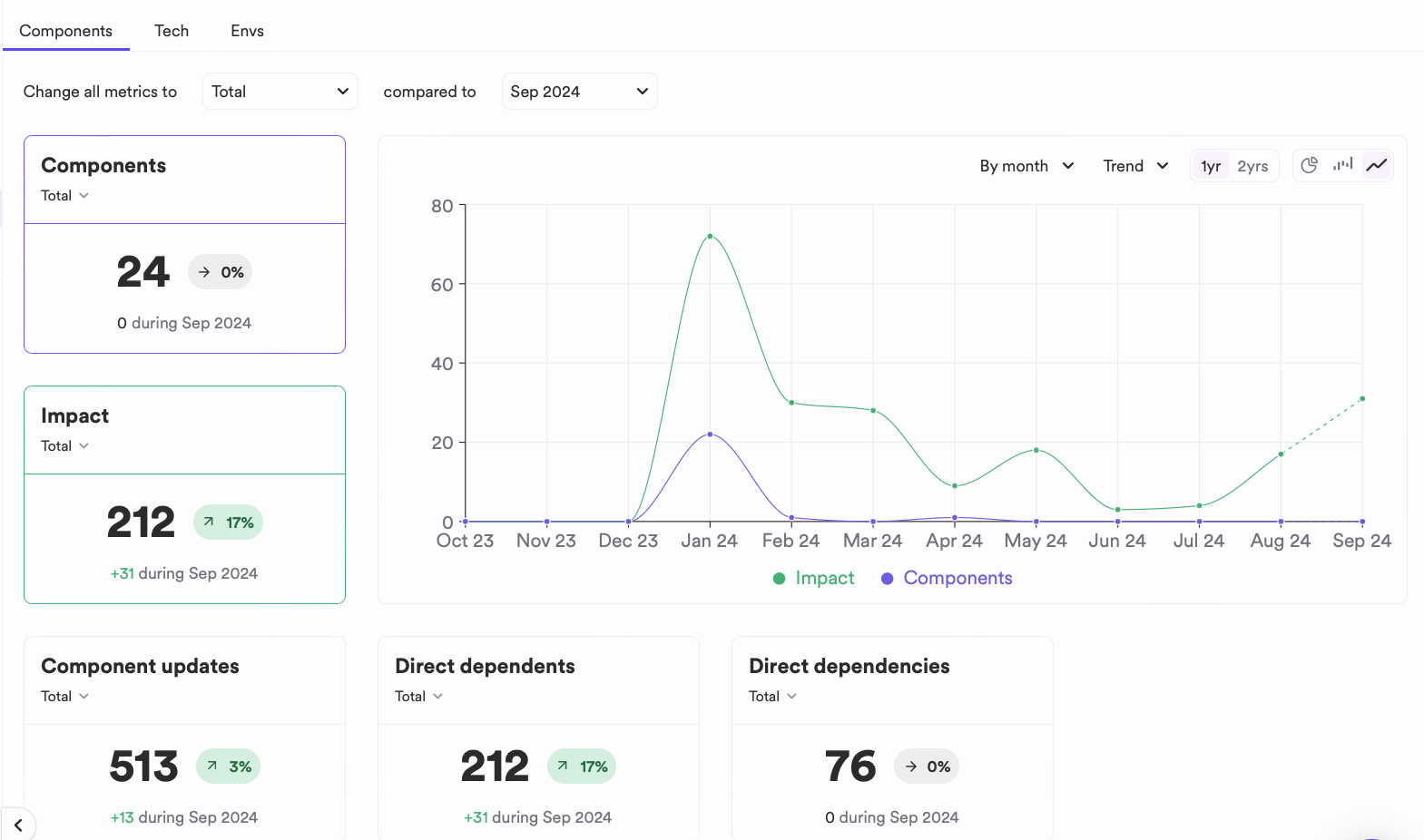Switch chart to pie view icon
This screenshot has height=840, width=1424.
1309,165
